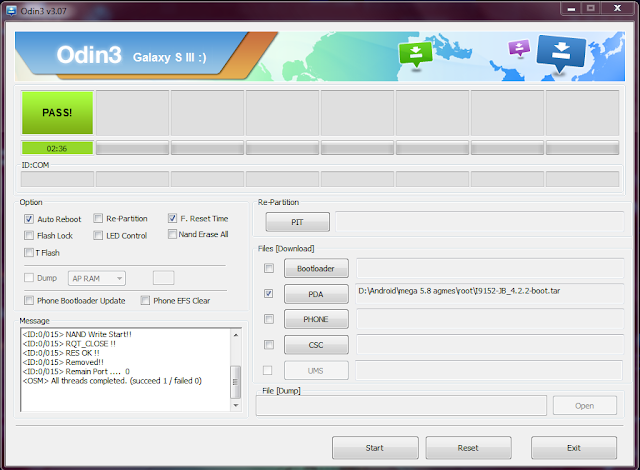Click the PDA file path field
Screen dimensions: 640x470
490,294
